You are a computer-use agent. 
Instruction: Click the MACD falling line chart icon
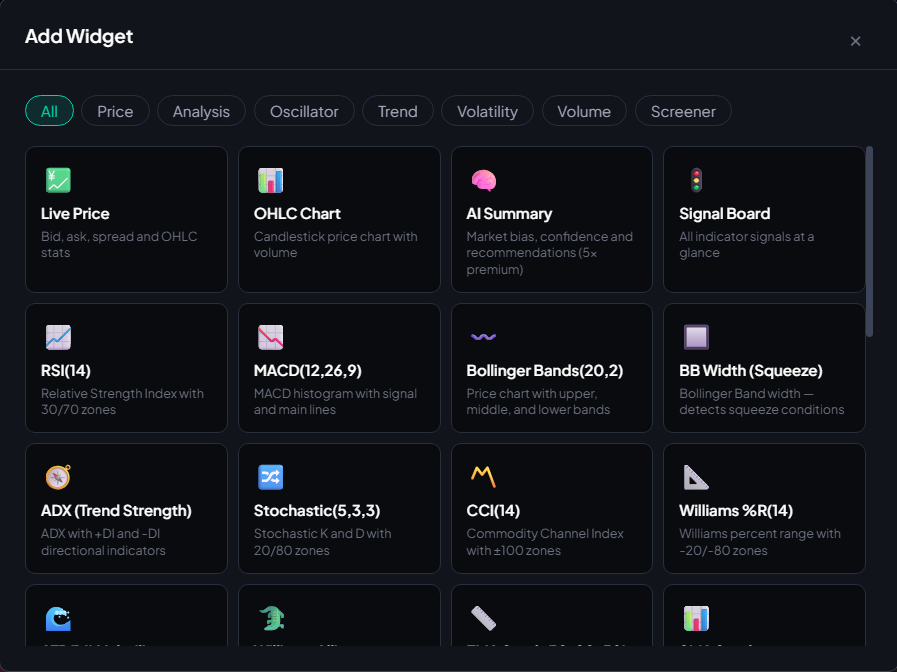(x=271, y=337)
